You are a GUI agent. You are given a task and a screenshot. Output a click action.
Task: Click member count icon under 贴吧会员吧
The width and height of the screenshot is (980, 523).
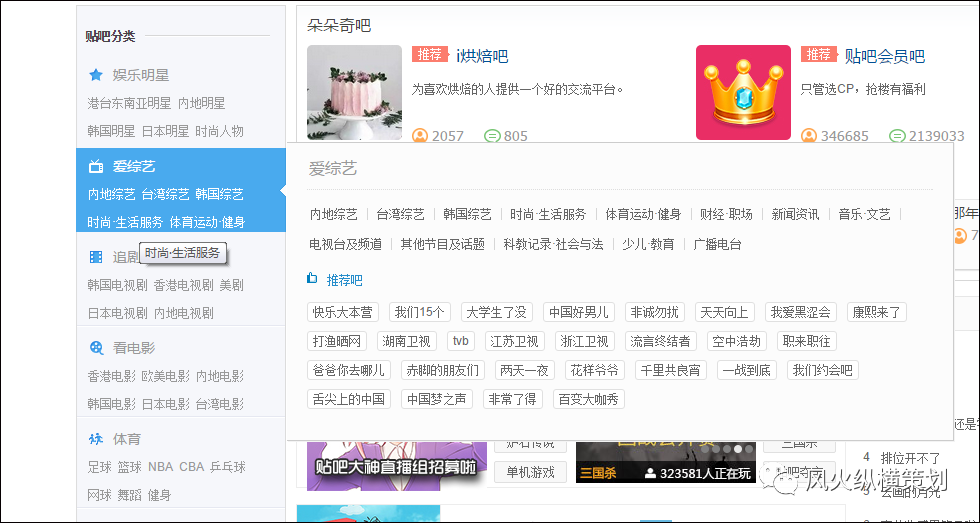tap(809, 136)
